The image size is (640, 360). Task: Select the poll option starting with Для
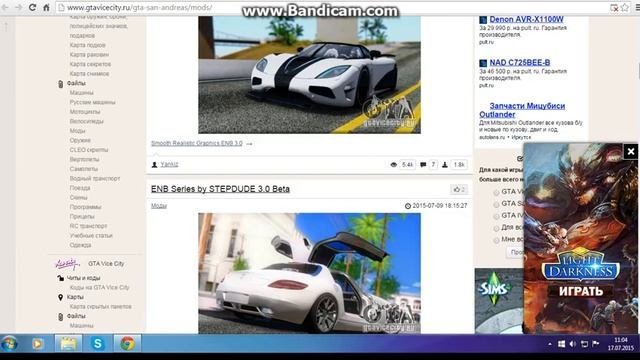[x=496, y=228]
